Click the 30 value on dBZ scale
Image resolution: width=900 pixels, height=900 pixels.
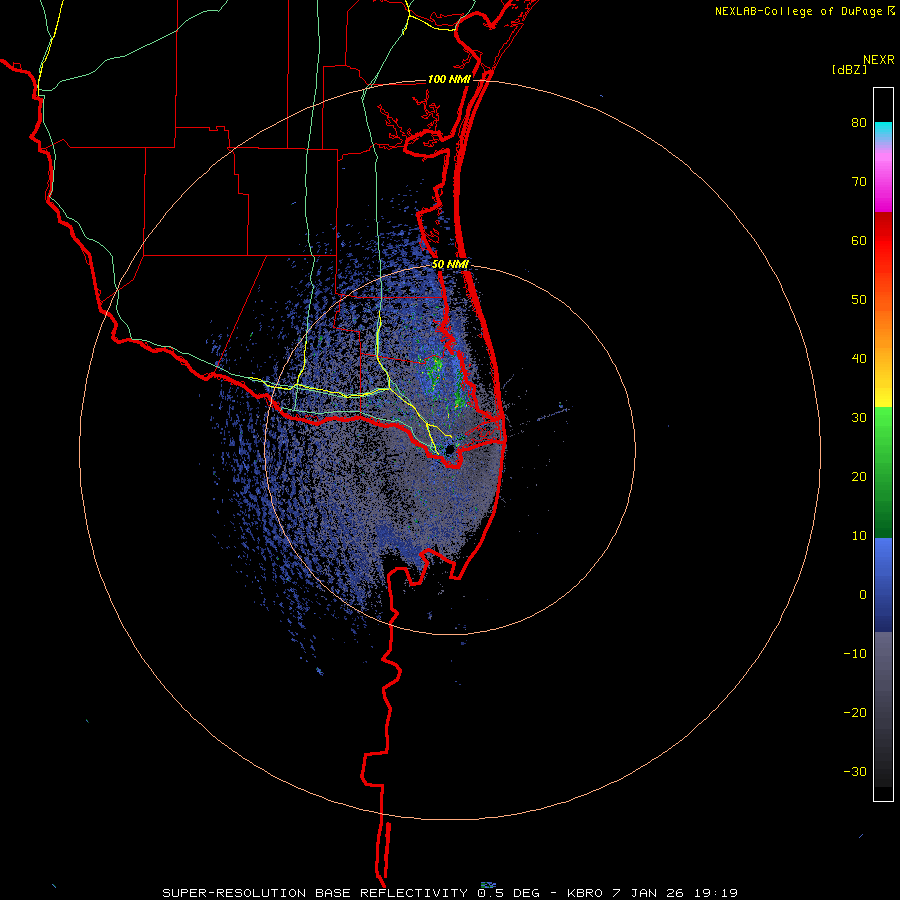point(859,418)
